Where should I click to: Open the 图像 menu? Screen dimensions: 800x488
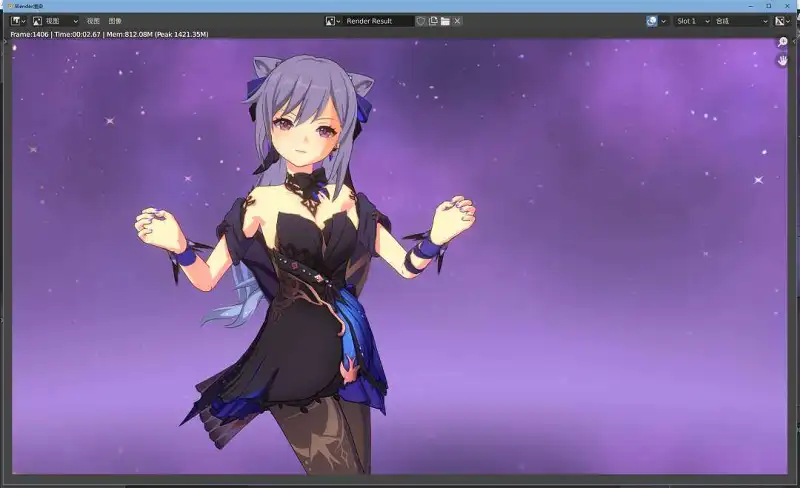(115, 21)
